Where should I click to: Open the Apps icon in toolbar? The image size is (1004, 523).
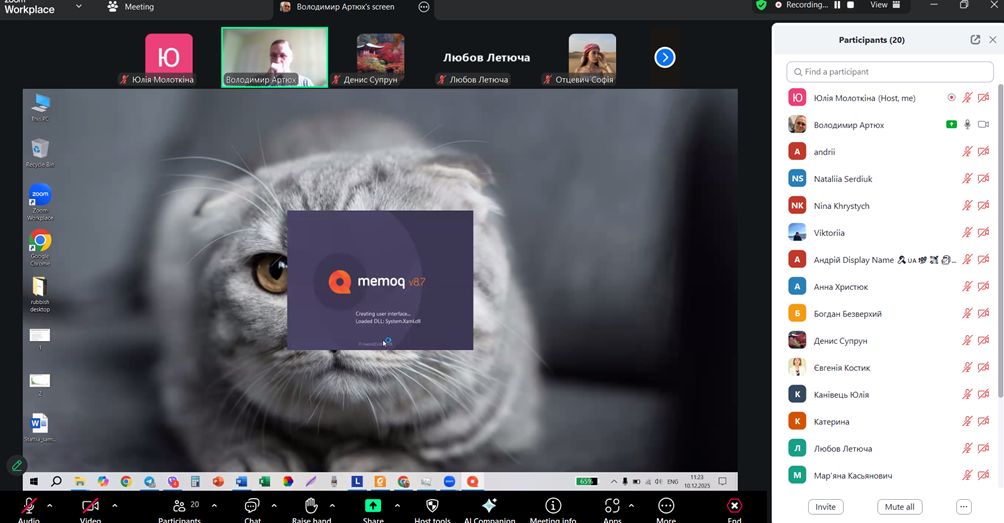tap(612, 506)
